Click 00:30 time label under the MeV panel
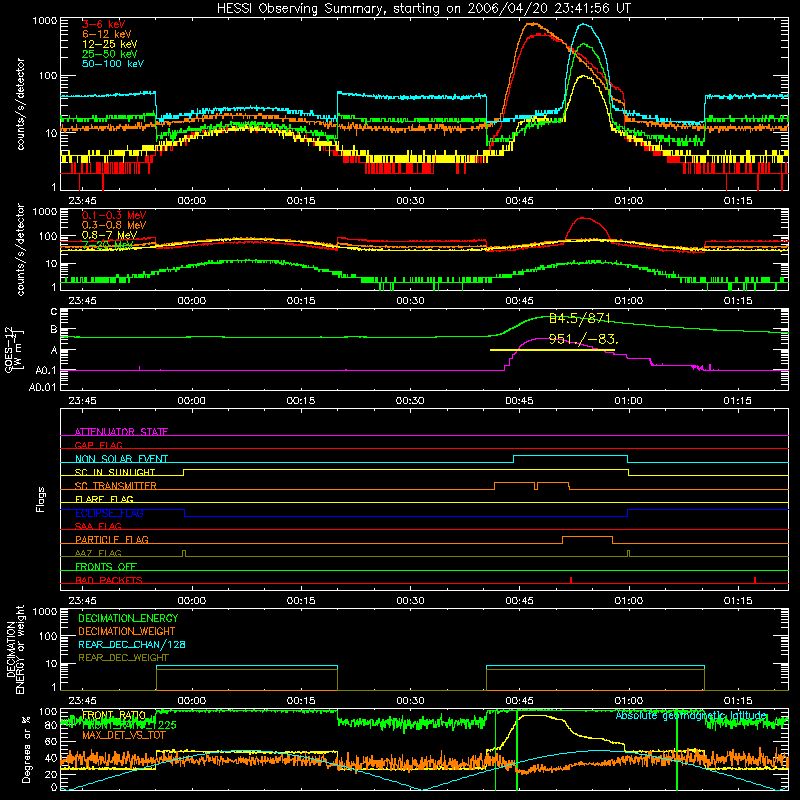 [x=410, y=301]
